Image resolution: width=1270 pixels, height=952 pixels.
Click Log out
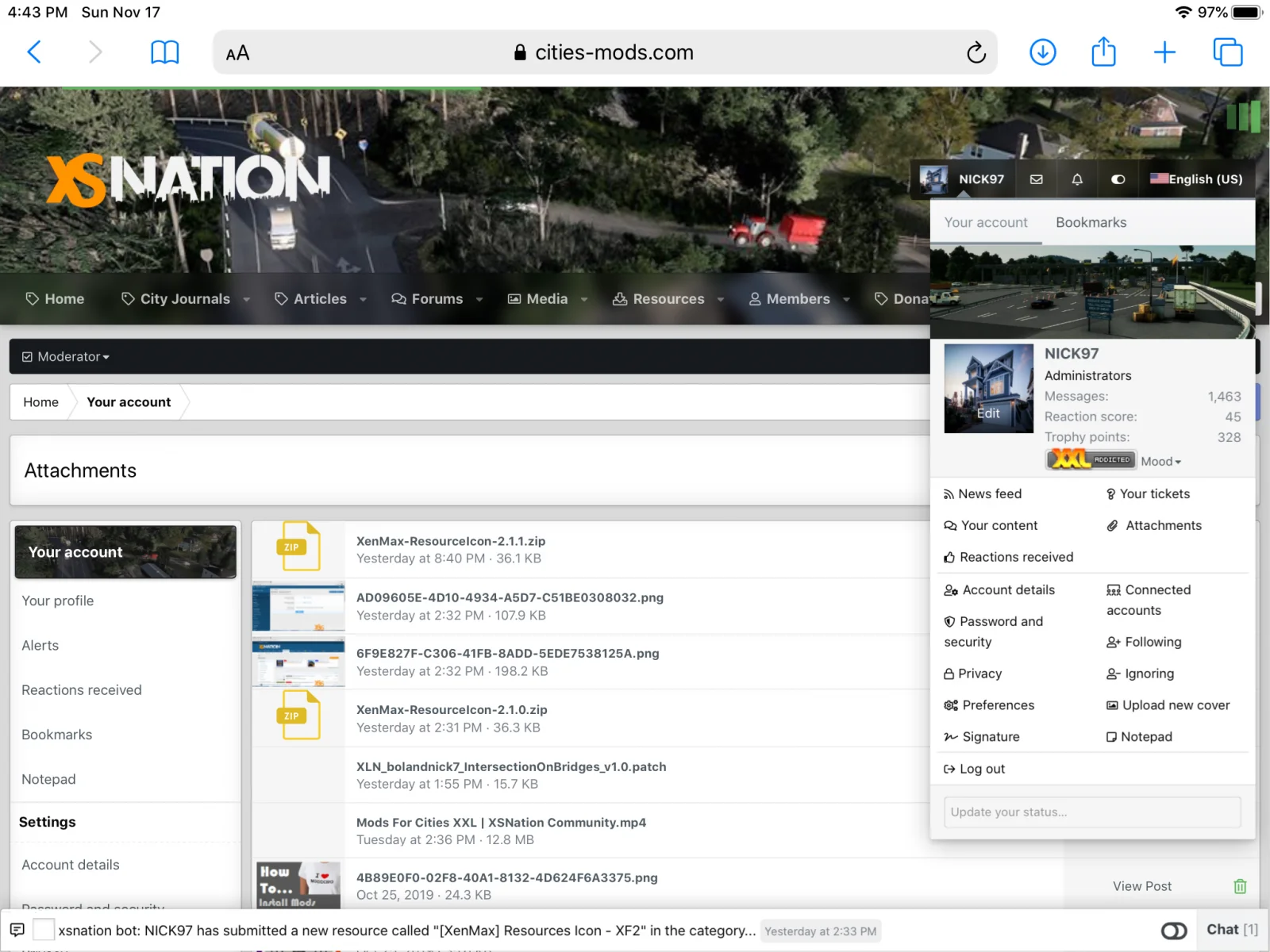pos(974,769)
